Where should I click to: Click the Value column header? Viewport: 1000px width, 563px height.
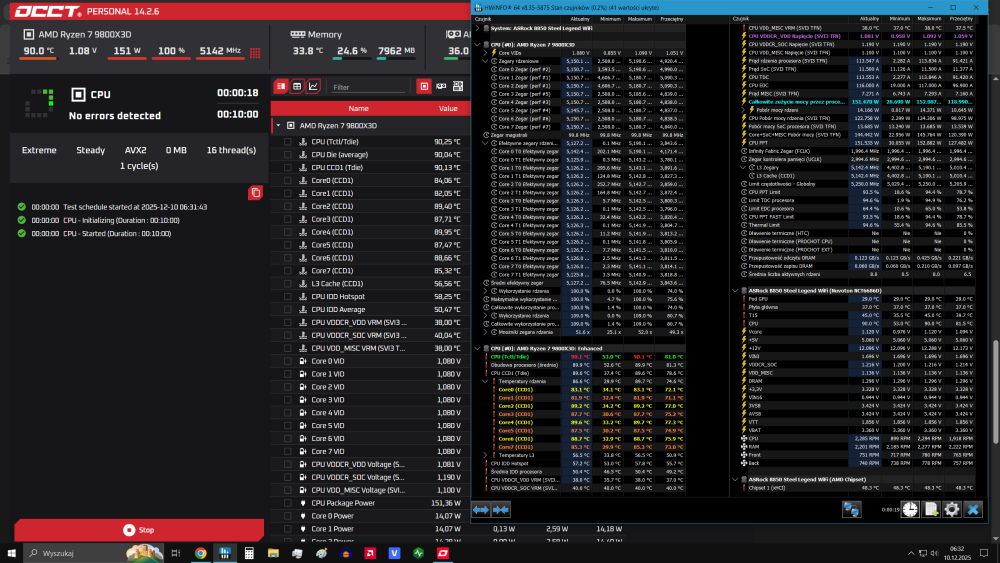click(x=447, y=108)
